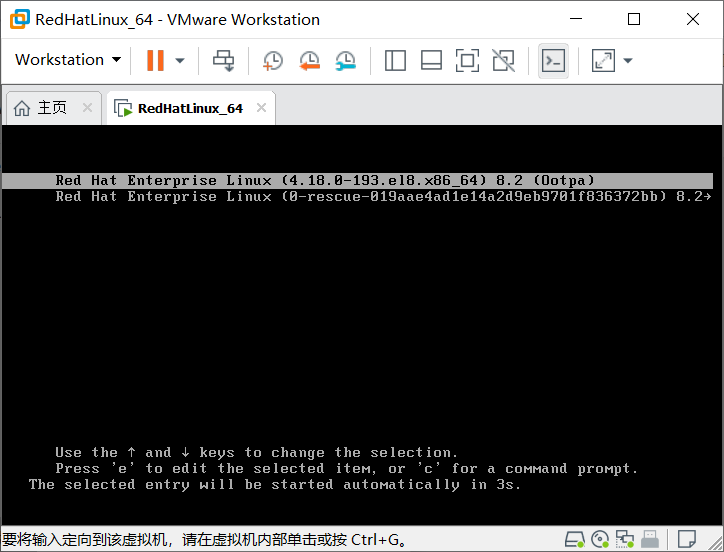The image size is (724, 552).
Task: Send Ctrl+Alt+Del to the virtual machine
Action: pos(223,61)
